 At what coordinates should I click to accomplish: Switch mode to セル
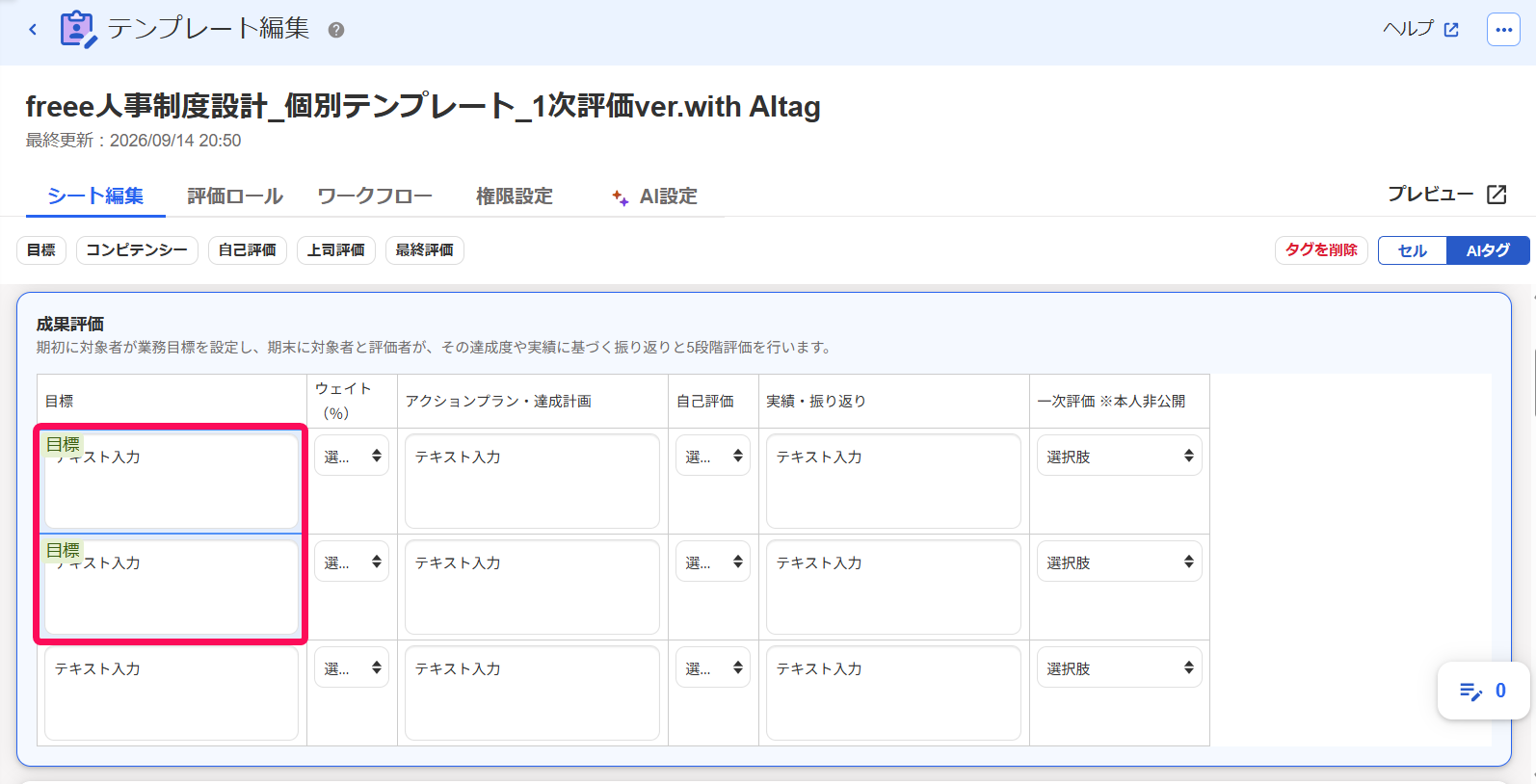click(1413, 250)
